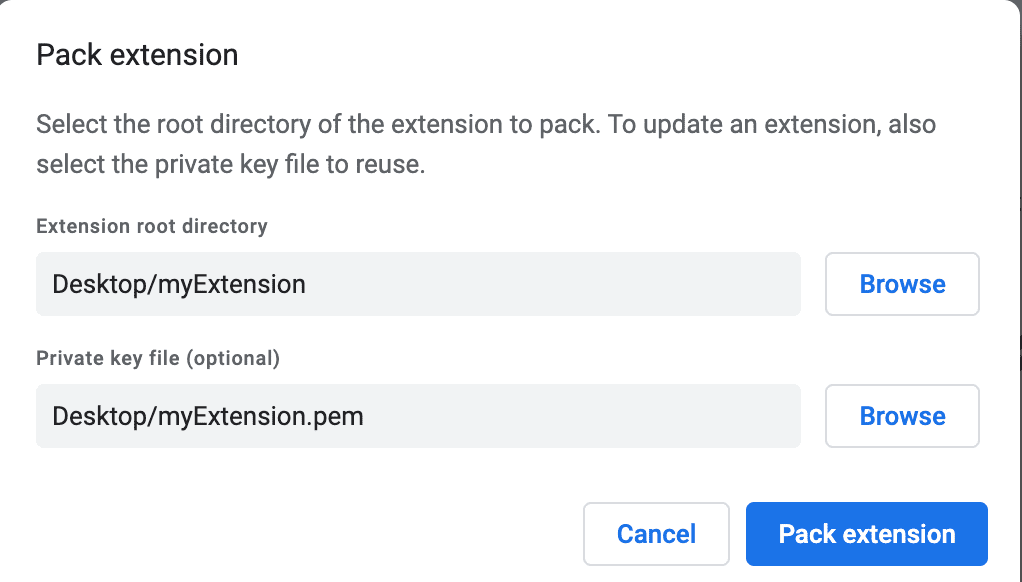Click Browse next to Extension root directory
The height and width of the screenshot is (582, 1022).
(901, 284)
